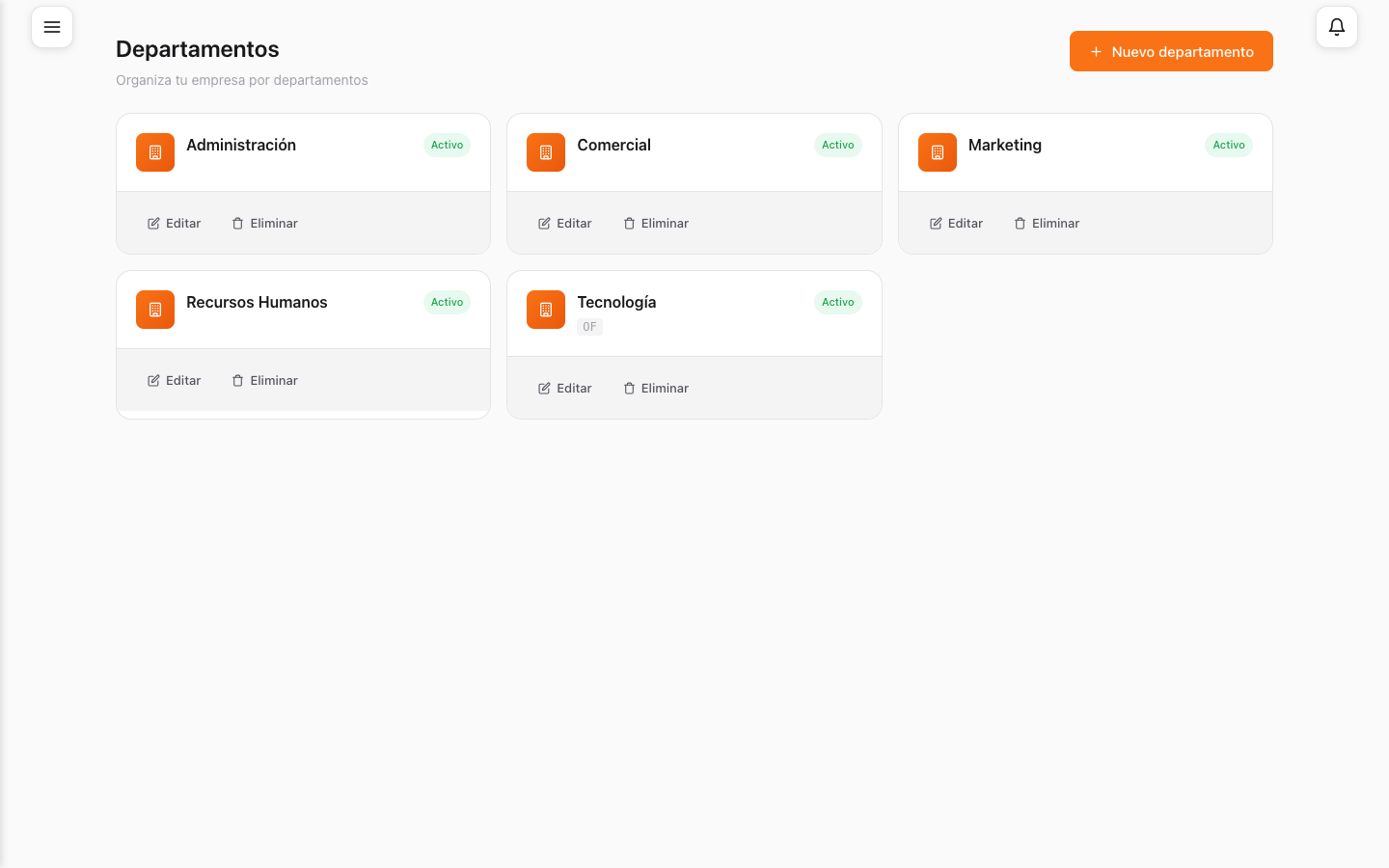
Task: Click the Administración building icon
Action: (x=155, y=152)
